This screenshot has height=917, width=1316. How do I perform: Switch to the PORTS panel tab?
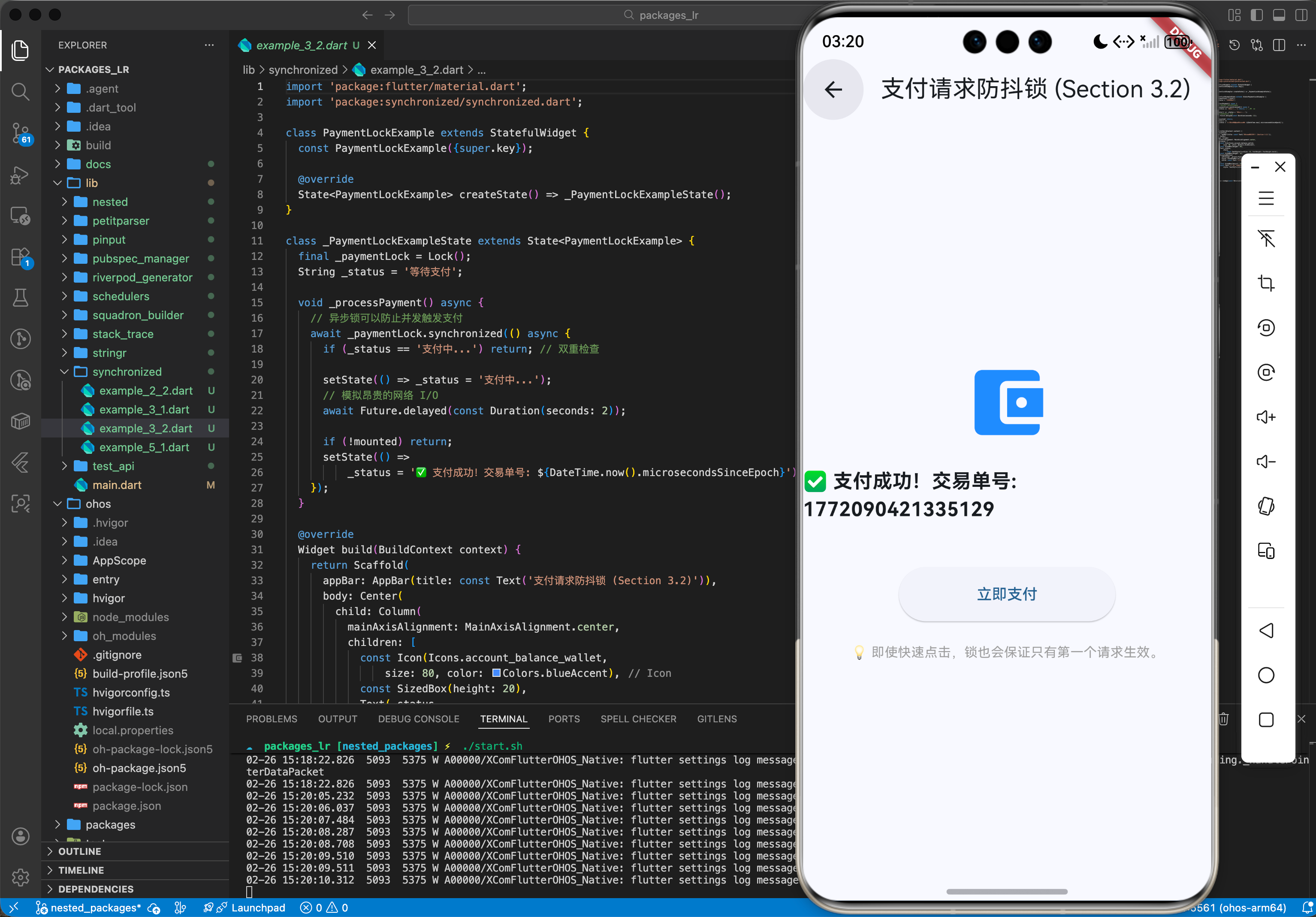pos(564,719)
